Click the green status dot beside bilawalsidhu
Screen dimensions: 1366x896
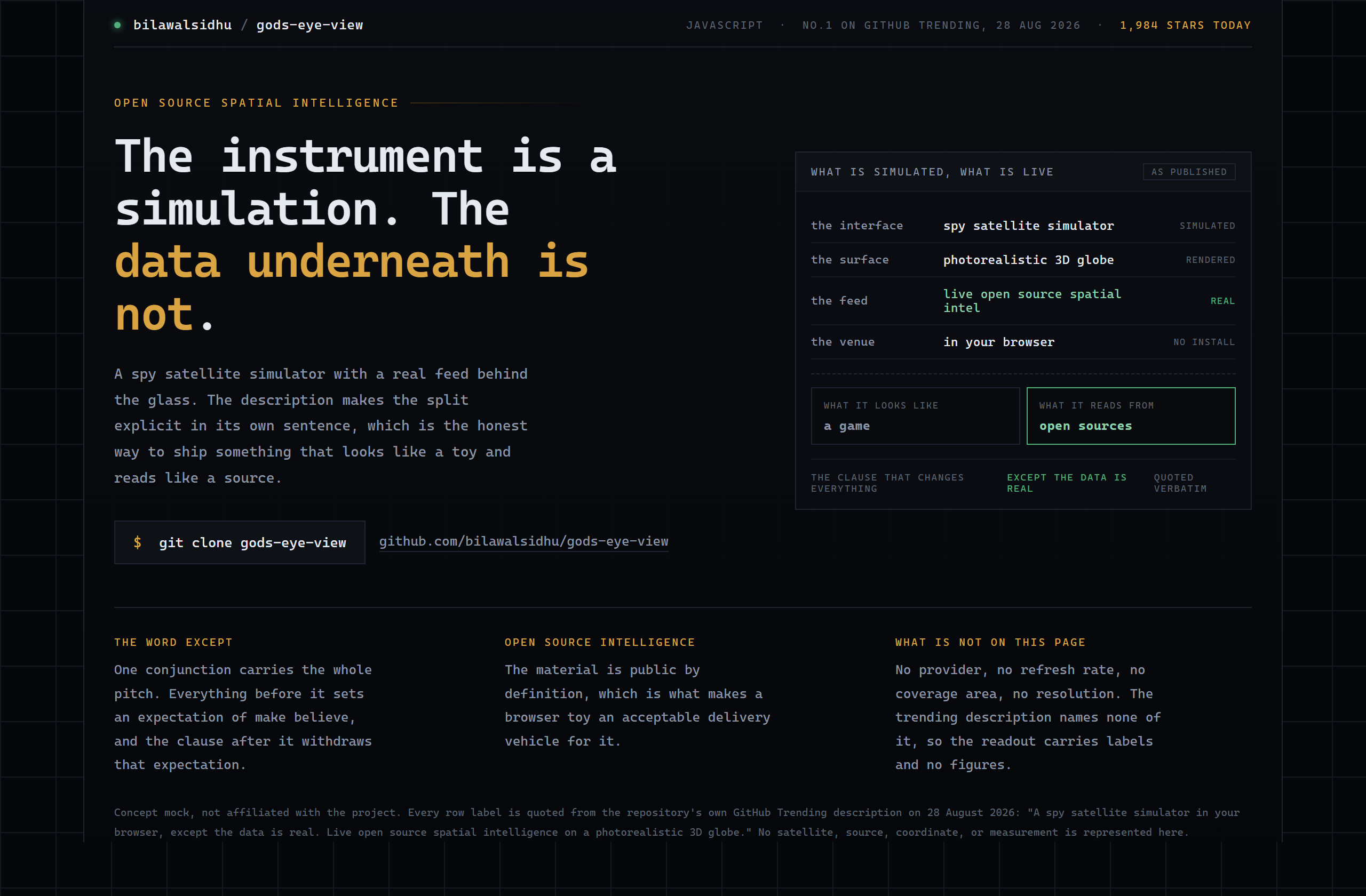[117, 25]
